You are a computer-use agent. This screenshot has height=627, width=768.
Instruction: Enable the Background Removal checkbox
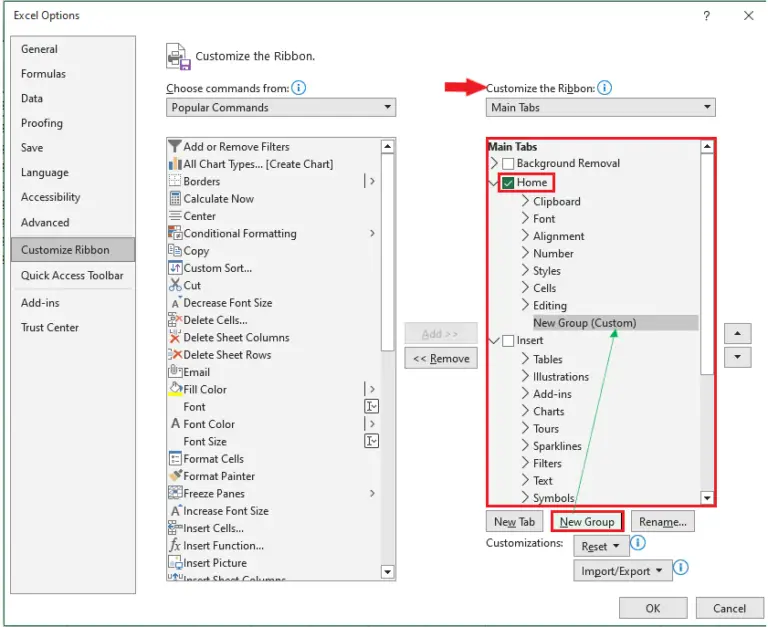508,164
